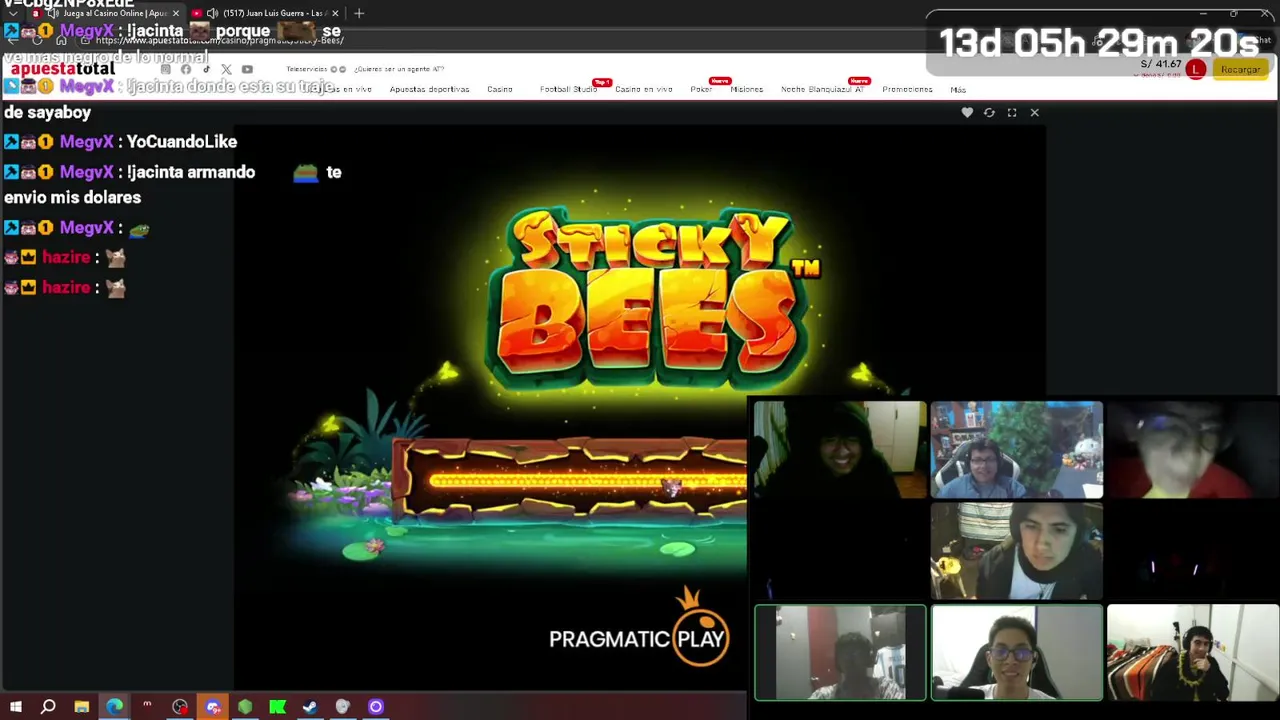Viewport: 1280px width, 720px height.
Task: Click the Sticky Bees game logo
Action: pos(653,297)
